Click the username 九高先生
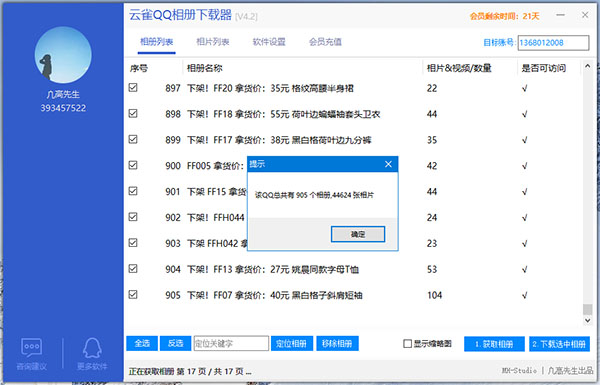 click(x=63, y=94)
